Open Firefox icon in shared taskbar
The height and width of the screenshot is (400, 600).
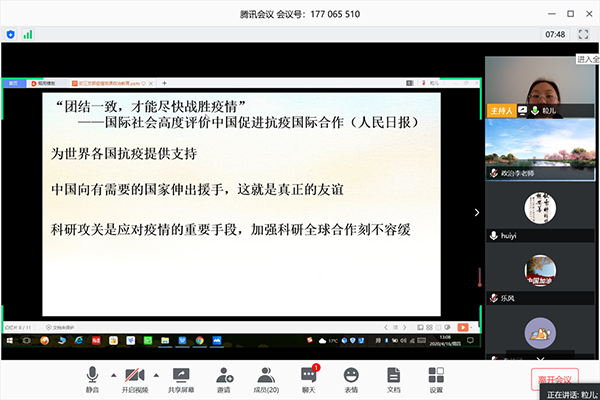pyautogui.click(x=44, y=340)
